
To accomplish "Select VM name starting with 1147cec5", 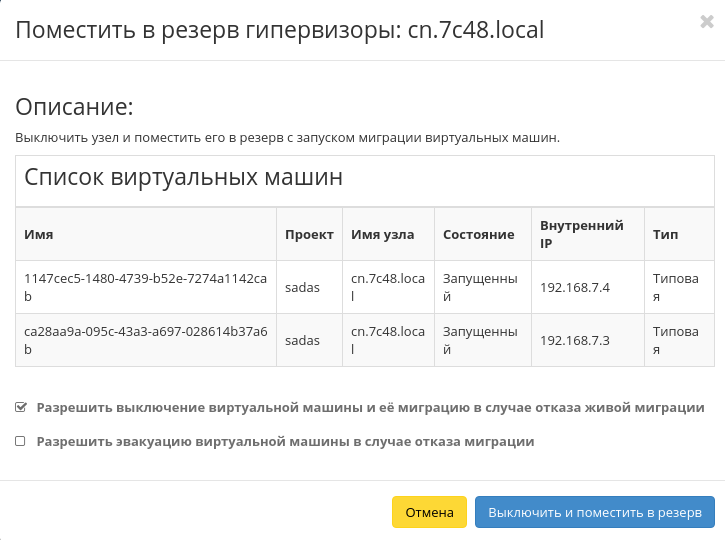I will coord(146,287).
